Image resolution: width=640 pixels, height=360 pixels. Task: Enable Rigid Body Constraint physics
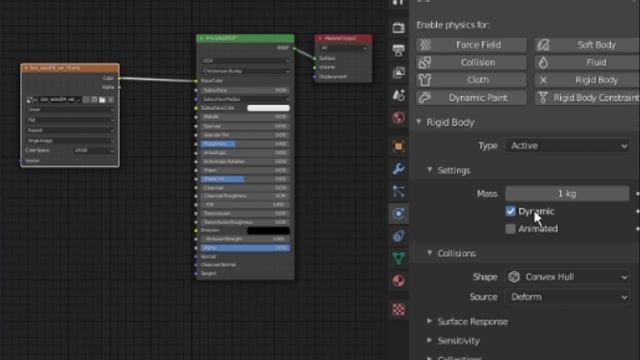click(x=587, y=98)
